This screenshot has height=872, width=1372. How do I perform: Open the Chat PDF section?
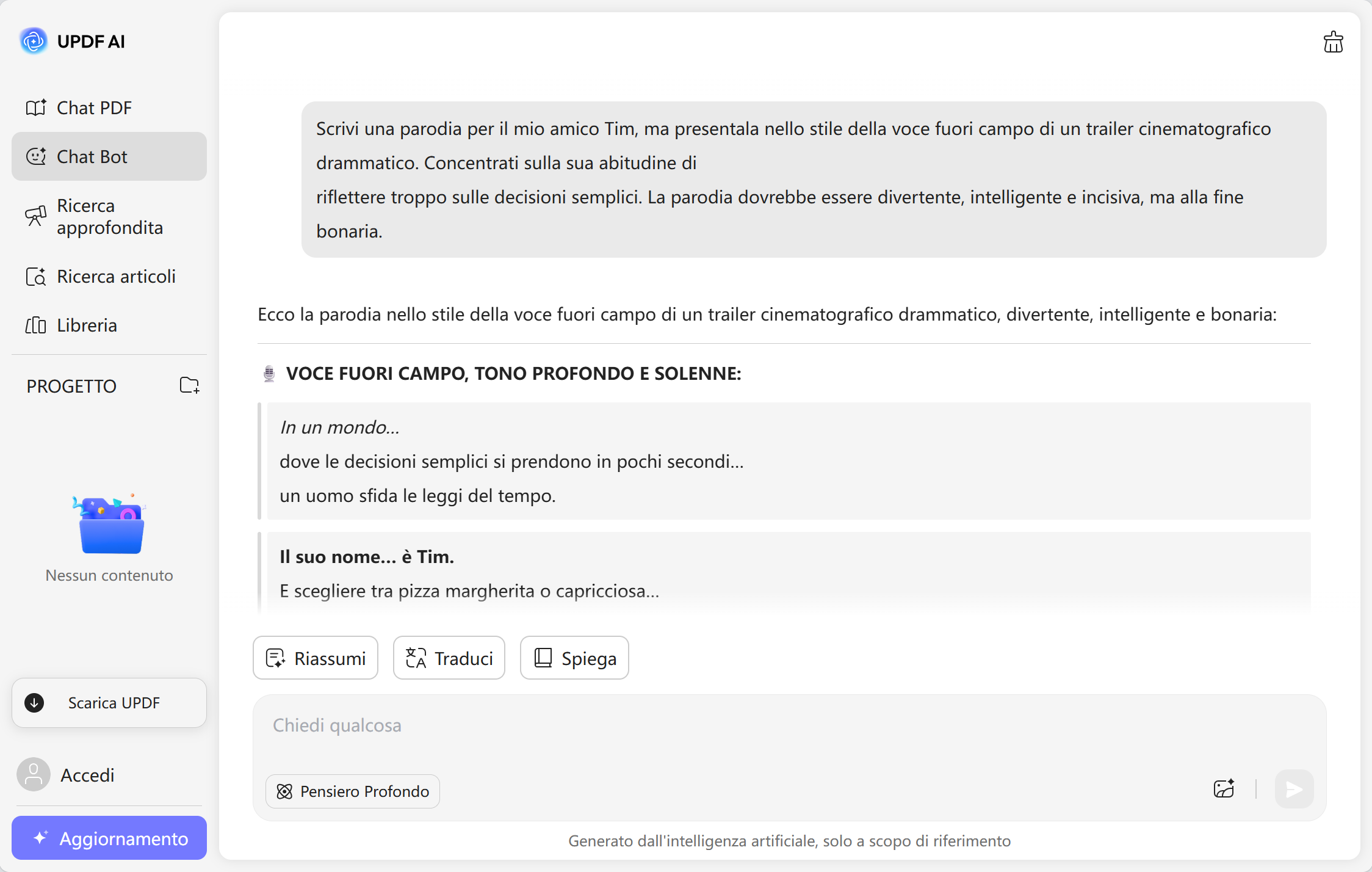(93, 108)
